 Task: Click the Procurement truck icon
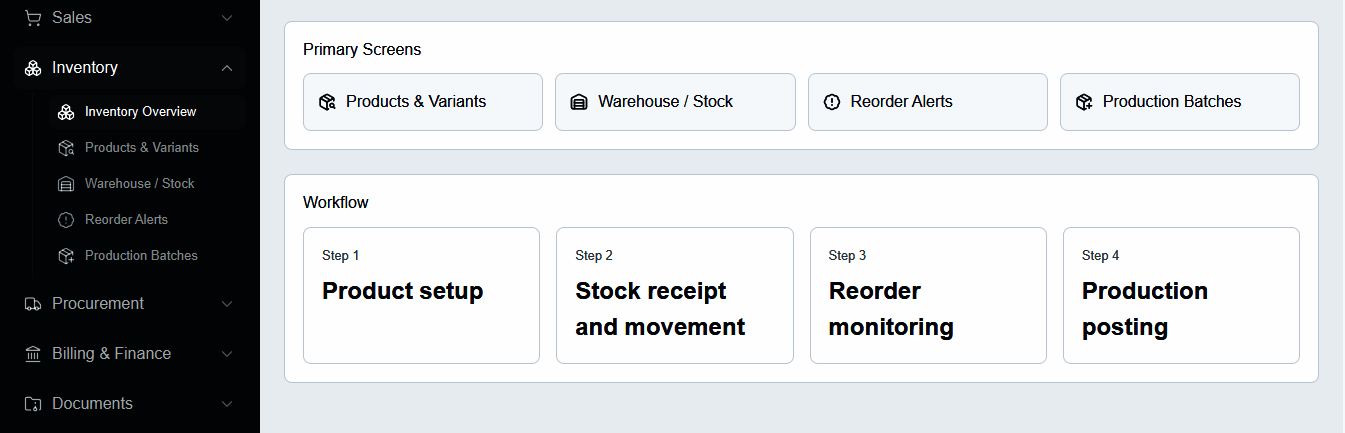pyautogui.click(x=33, y=304)
